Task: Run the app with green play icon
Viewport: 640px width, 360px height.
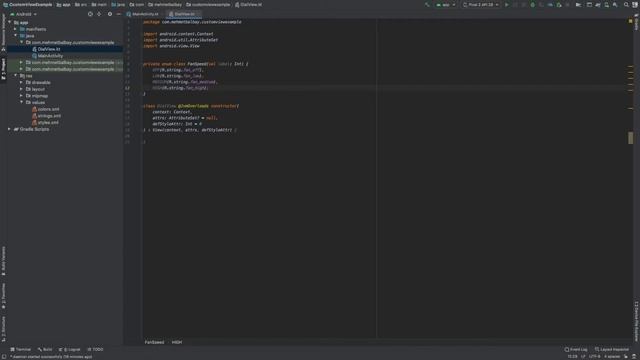Action: tap(507, 5)
